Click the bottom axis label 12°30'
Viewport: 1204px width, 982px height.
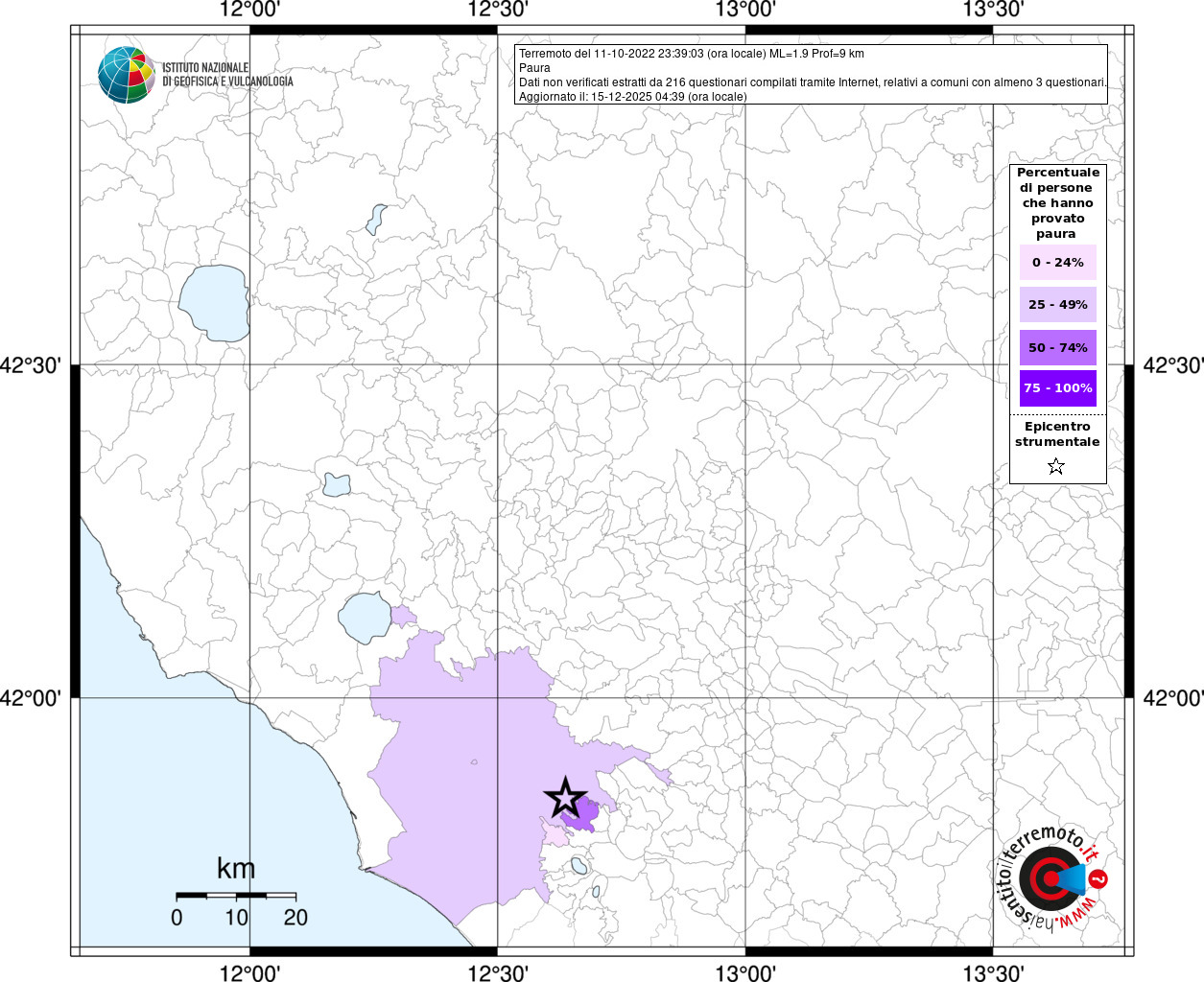498,972
